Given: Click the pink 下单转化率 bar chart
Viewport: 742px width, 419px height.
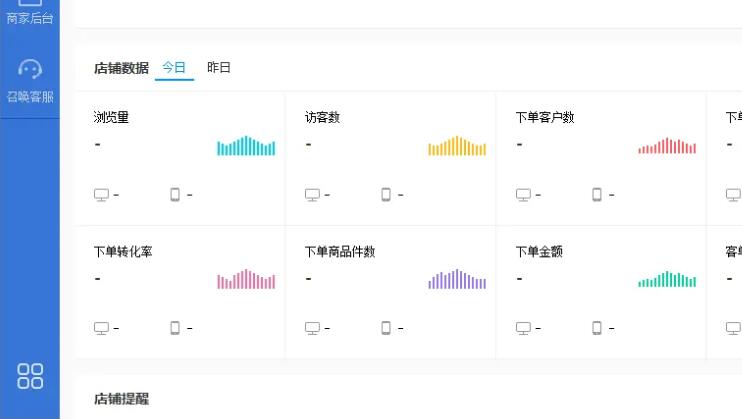Looking at the screenshot, I should tap(246, 279).
